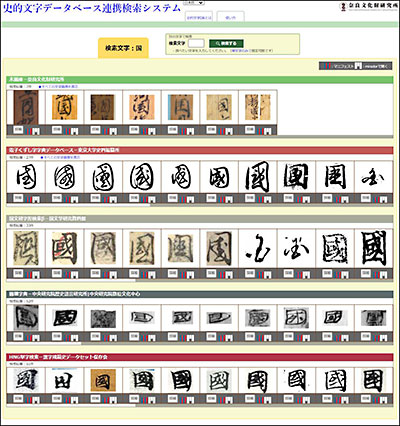Viewport: 400px width, 426px height.
Task: Click the IIIF icon under the ninth red-section glyph
Action: (338, 199)
